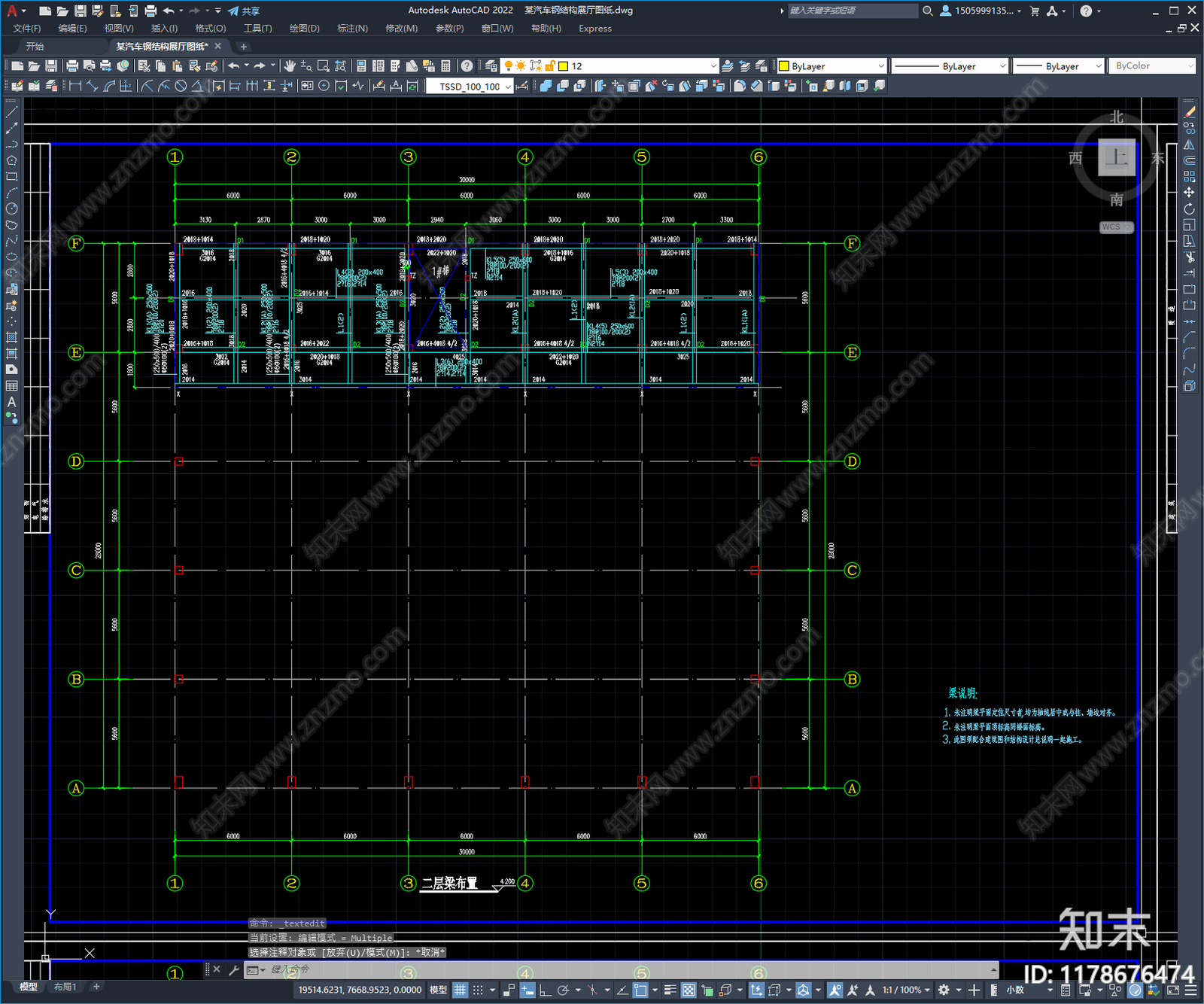Viewport: 1204px width, 1004px height.
Task: Open the layer list dropdown showing 12
Action: (610, 66)
